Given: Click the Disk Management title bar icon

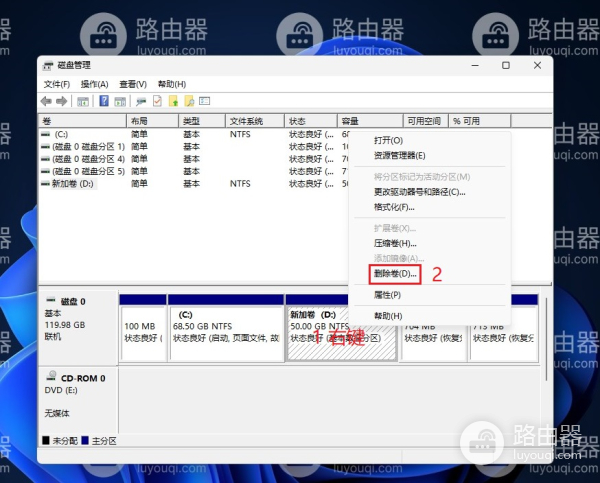Looking at the screenshot, I should click(x=47, y=65).
